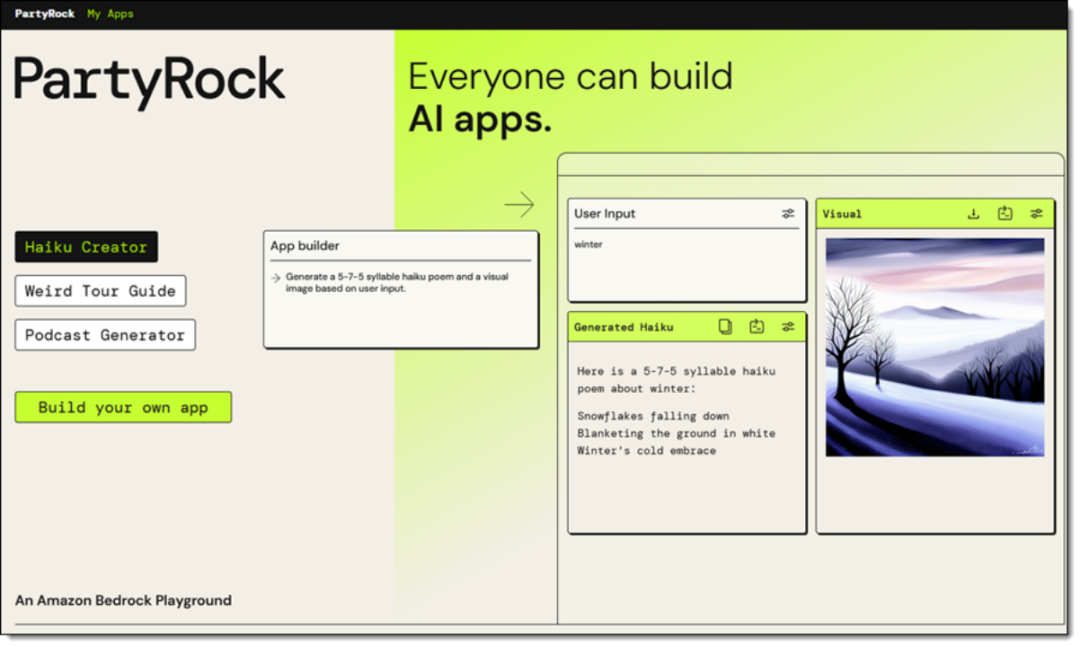Viewport: 1080px width, 647px height.
Task: Click the App builder prompt text
Action: 397,283
